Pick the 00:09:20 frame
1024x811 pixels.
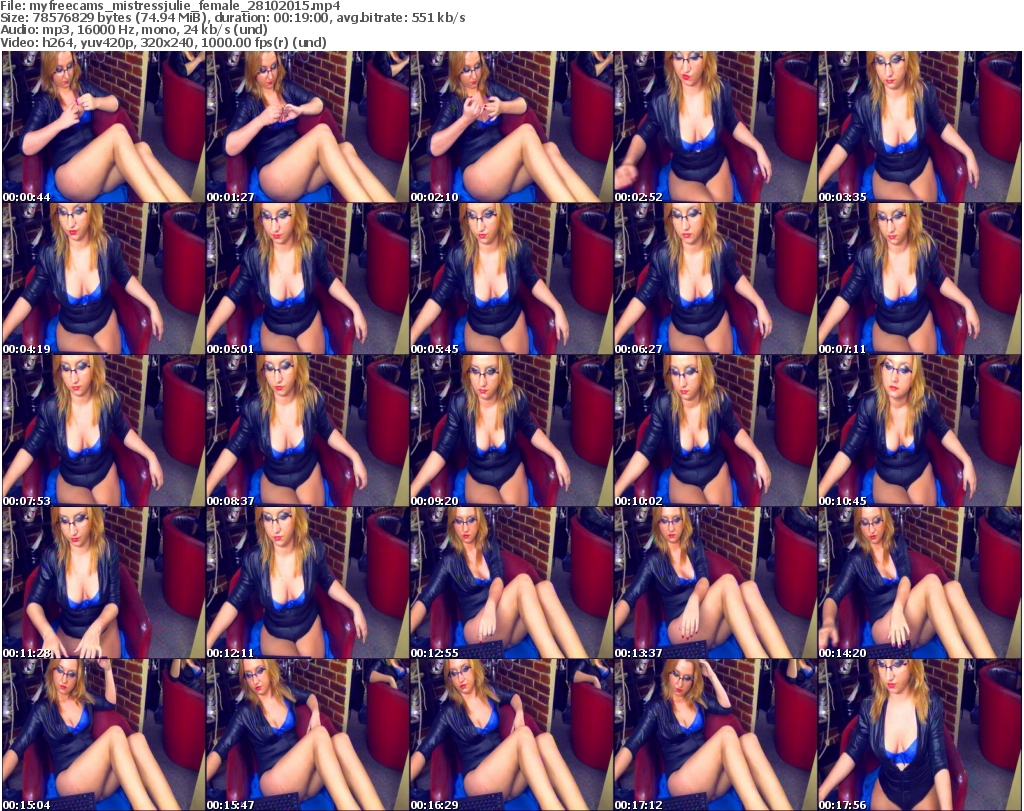(511, 431)
